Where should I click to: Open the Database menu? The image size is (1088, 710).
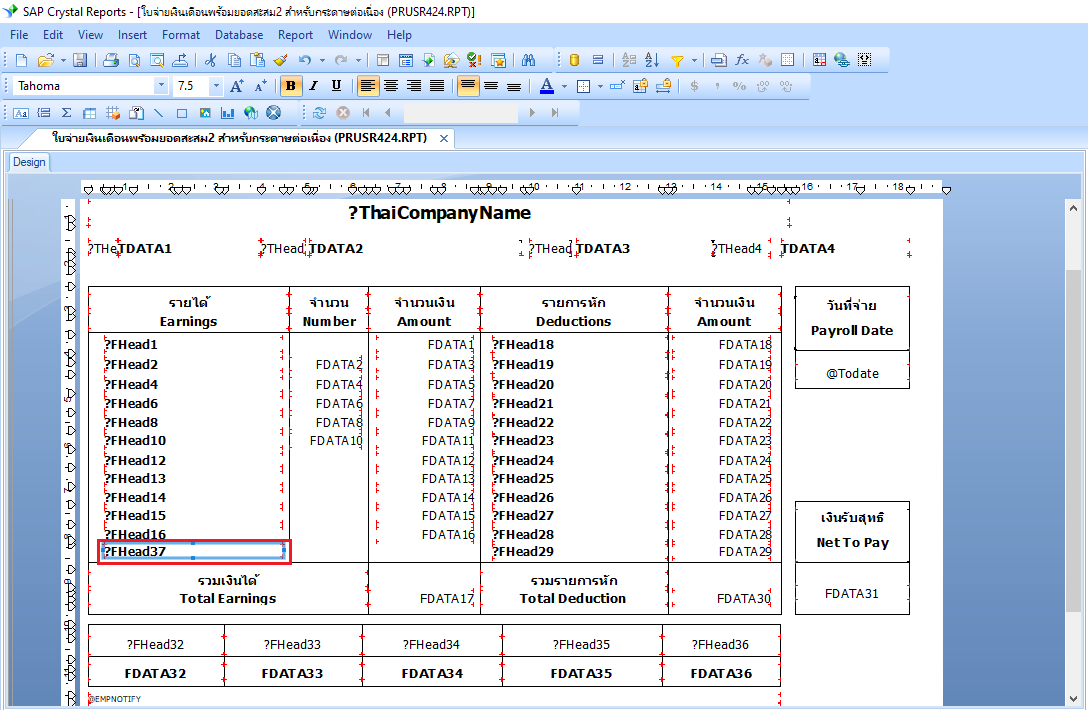pos(239,34)
